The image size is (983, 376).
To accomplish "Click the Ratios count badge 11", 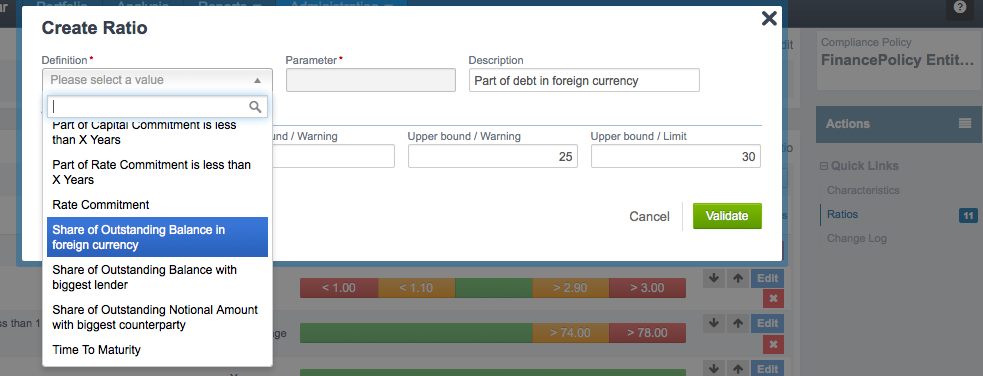I will 968,216.
